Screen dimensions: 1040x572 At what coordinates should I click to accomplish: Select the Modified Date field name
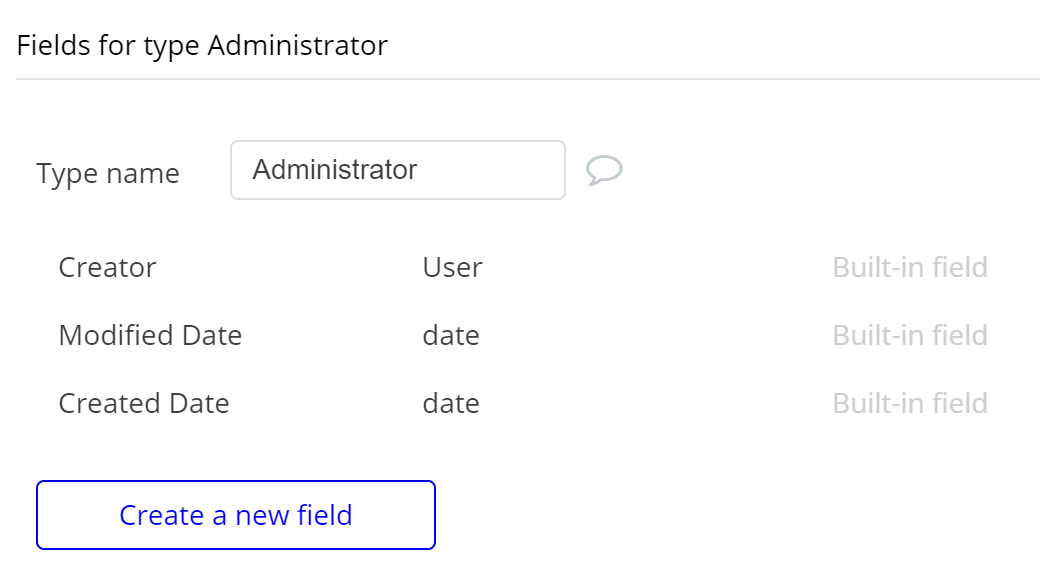(x=150, y=335)
